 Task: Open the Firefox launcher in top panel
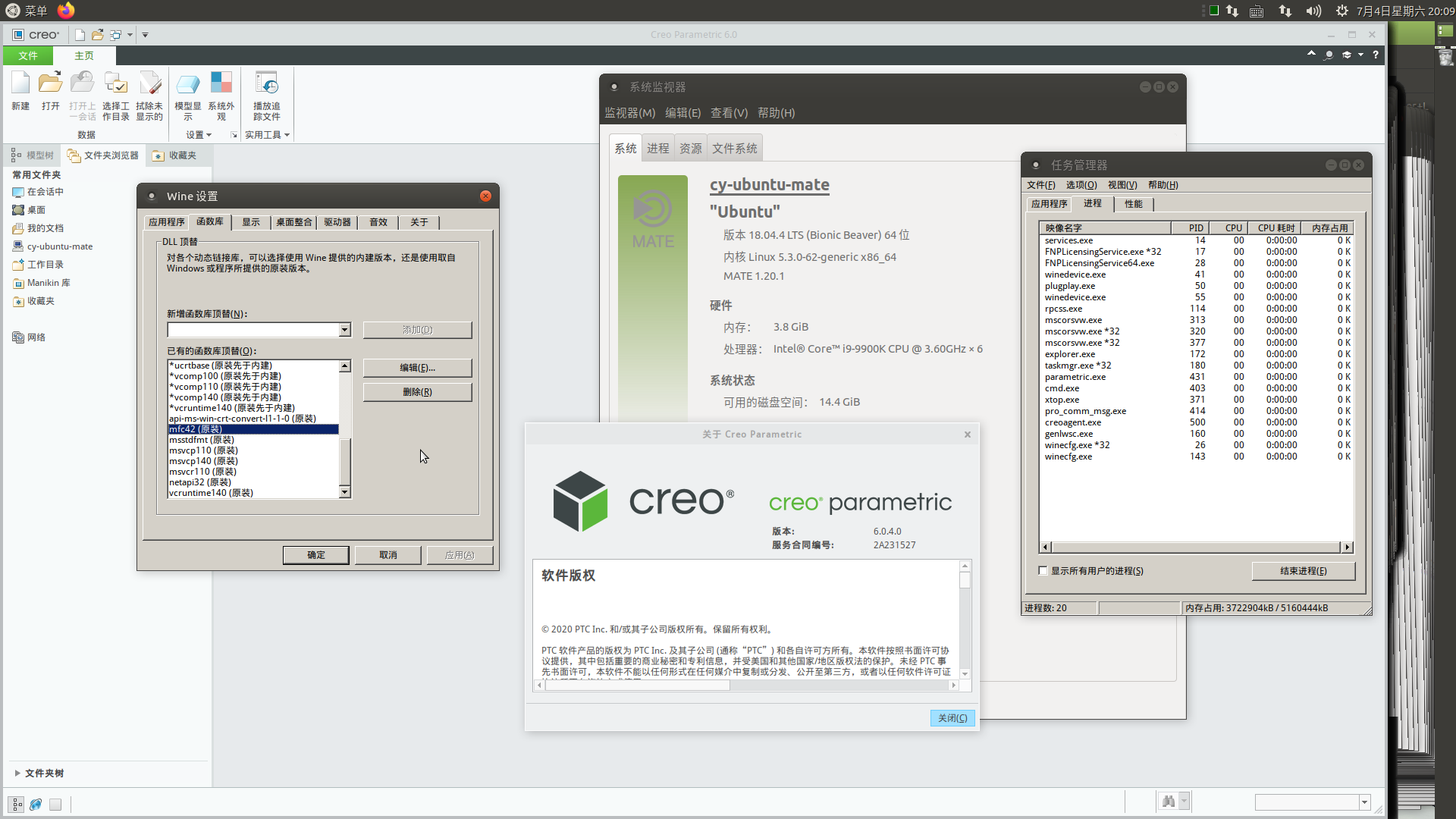click(66, 10)
